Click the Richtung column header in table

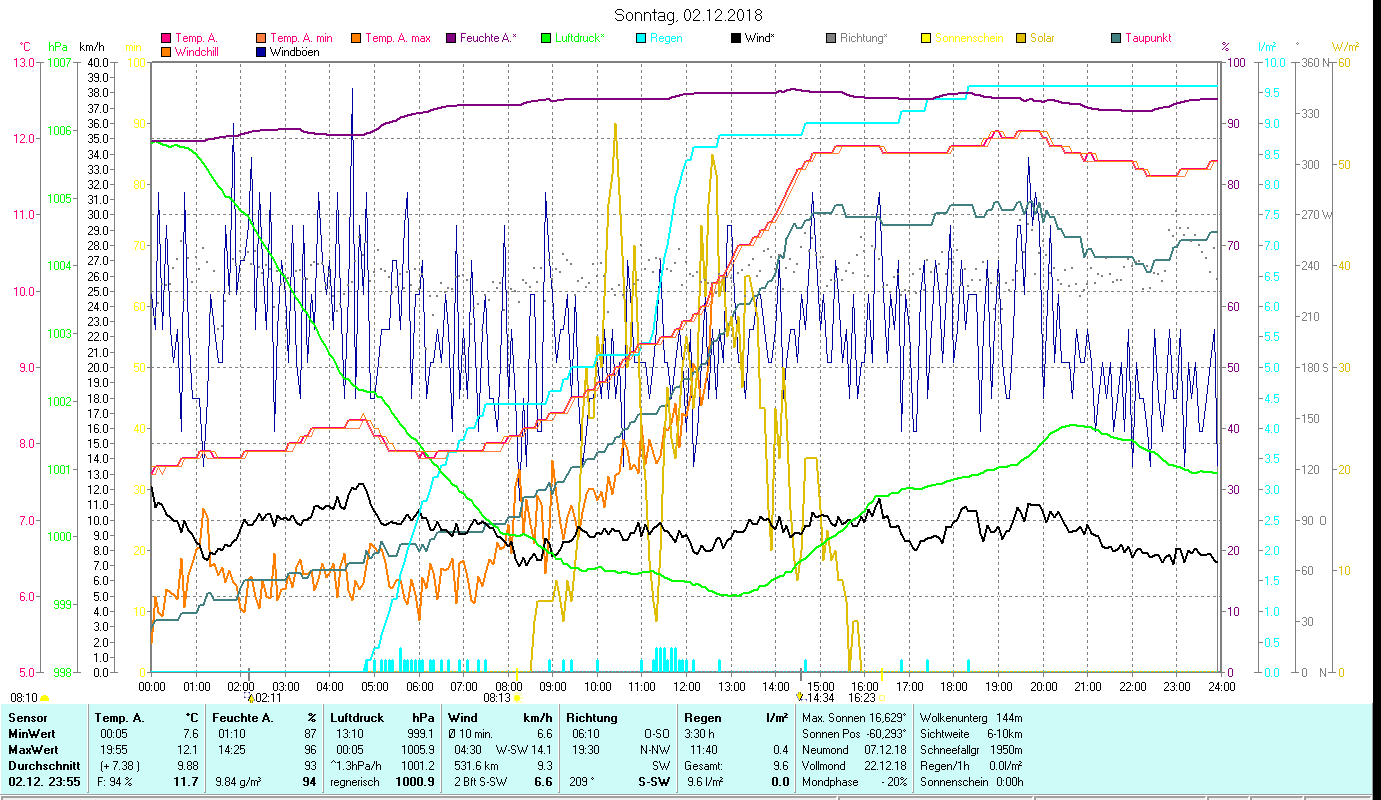click(592, 718)
